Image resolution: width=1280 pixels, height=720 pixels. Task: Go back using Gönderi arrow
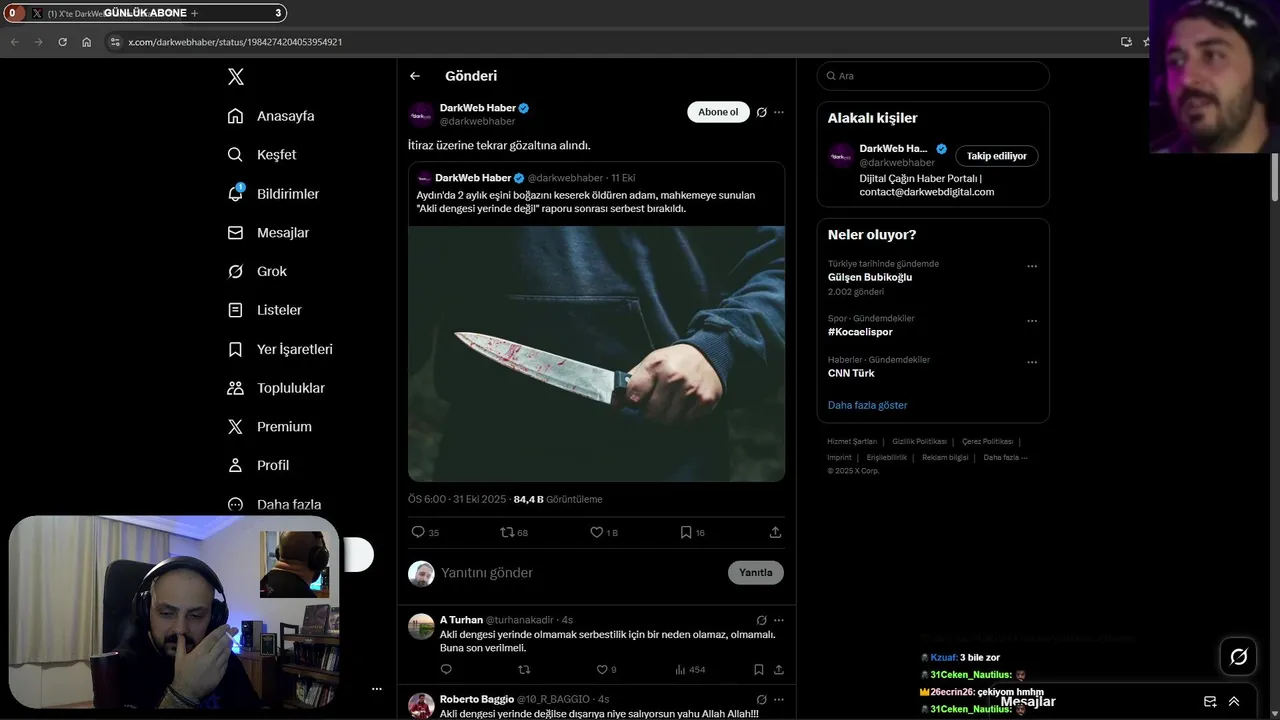(415, 76)
